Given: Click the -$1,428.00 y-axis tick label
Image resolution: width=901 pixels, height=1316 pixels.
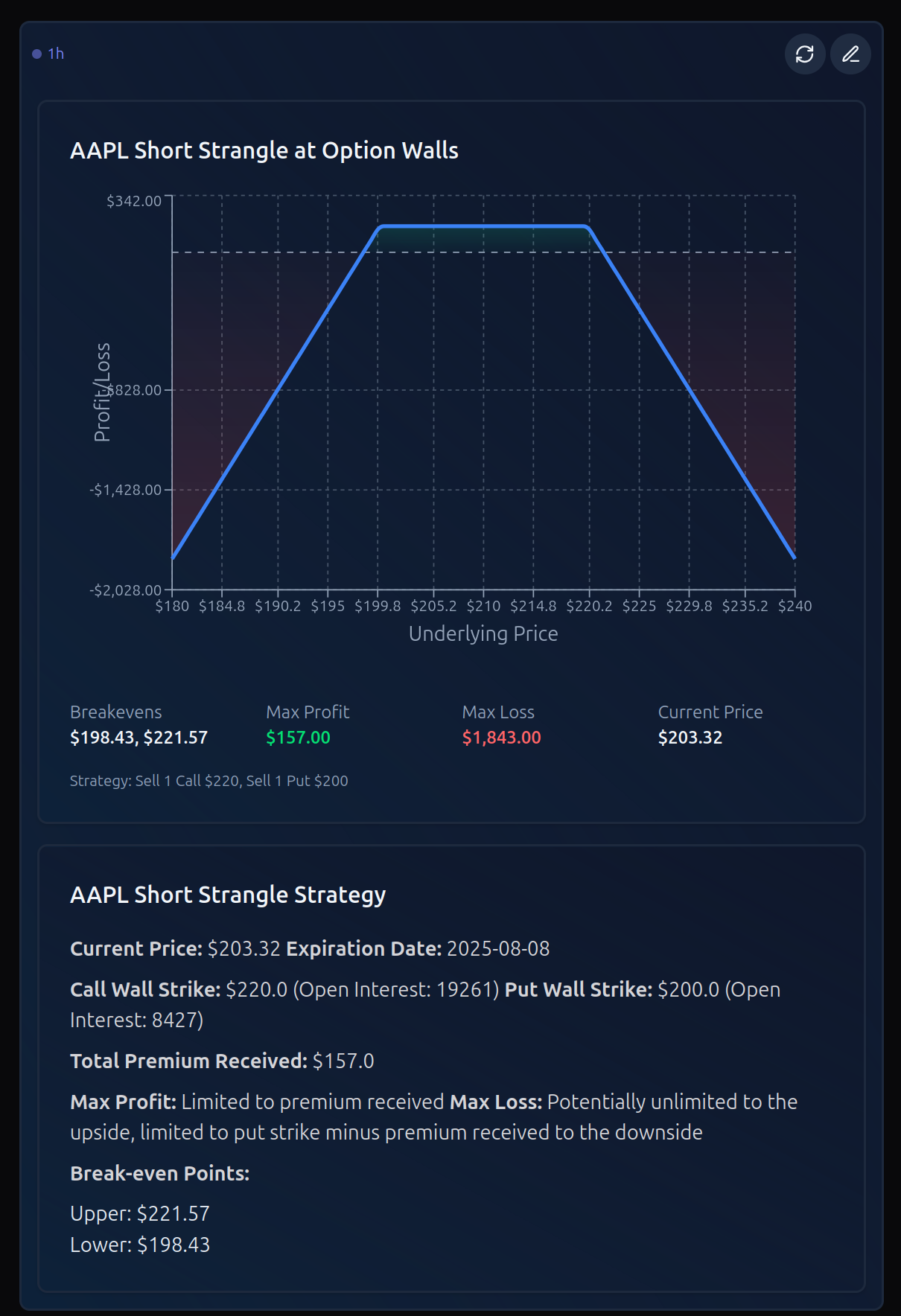Looking at the screenshot, I should 125,490.
